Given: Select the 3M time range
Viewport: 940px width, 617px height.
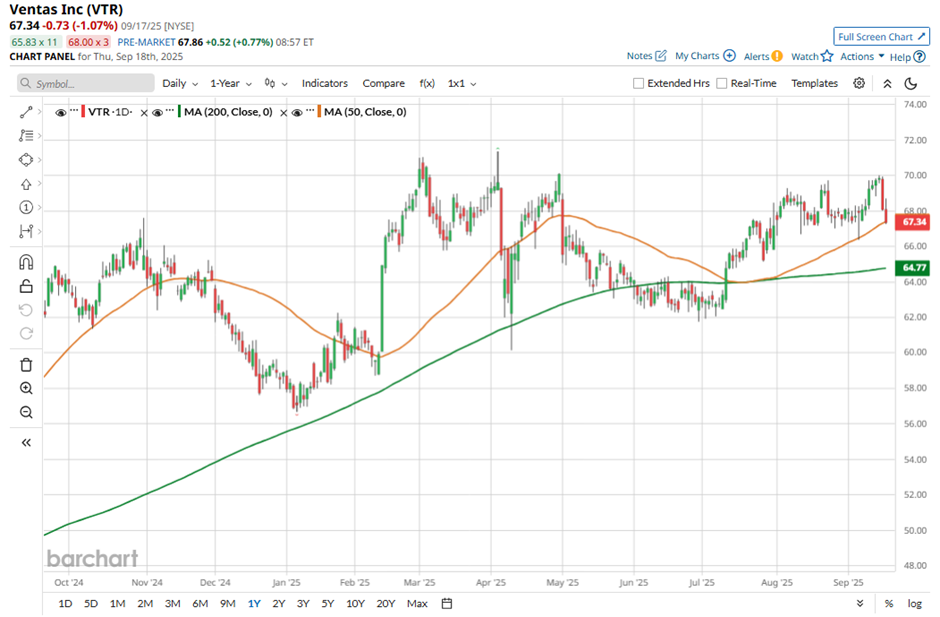Looking at the screenshot, I should (173, 603).
